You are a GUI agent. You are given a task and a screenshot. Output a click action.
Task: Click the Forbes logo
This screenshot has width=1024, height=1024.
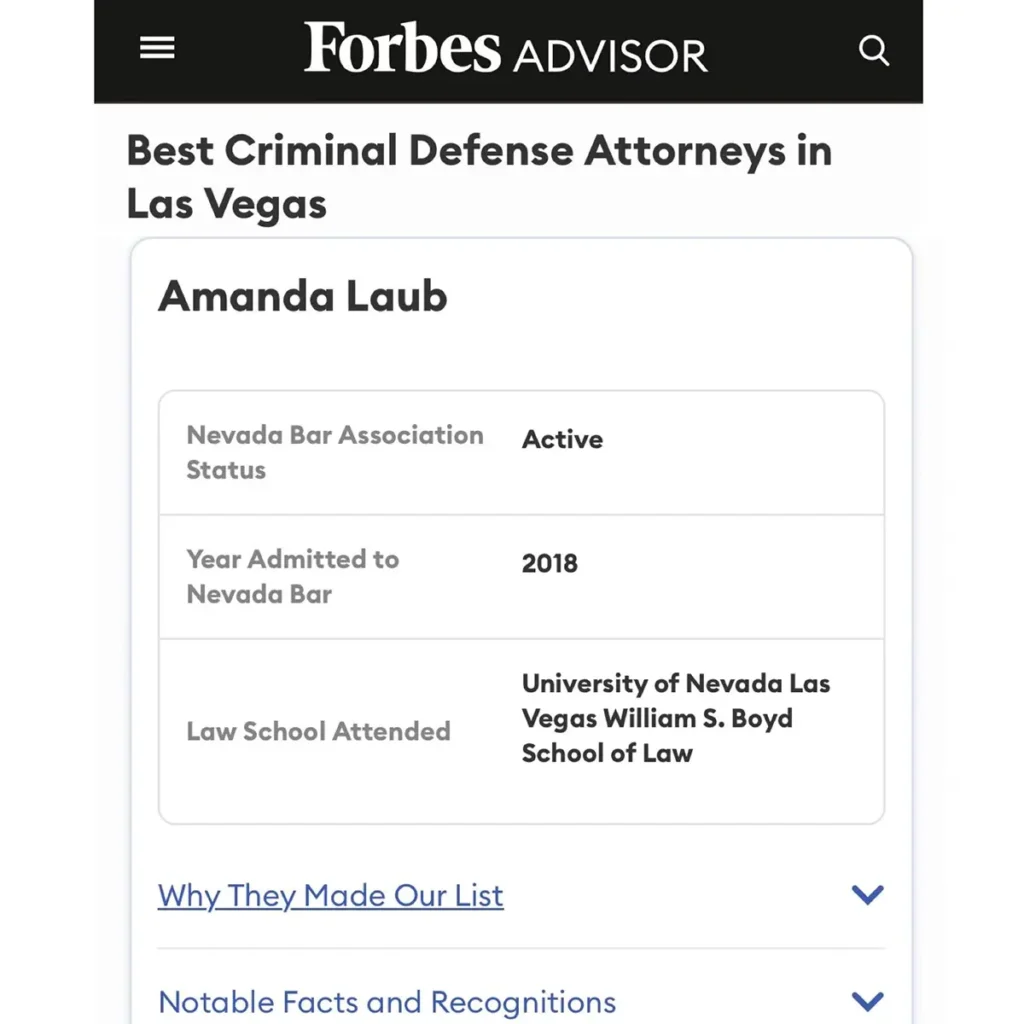[x=402, y=48]
